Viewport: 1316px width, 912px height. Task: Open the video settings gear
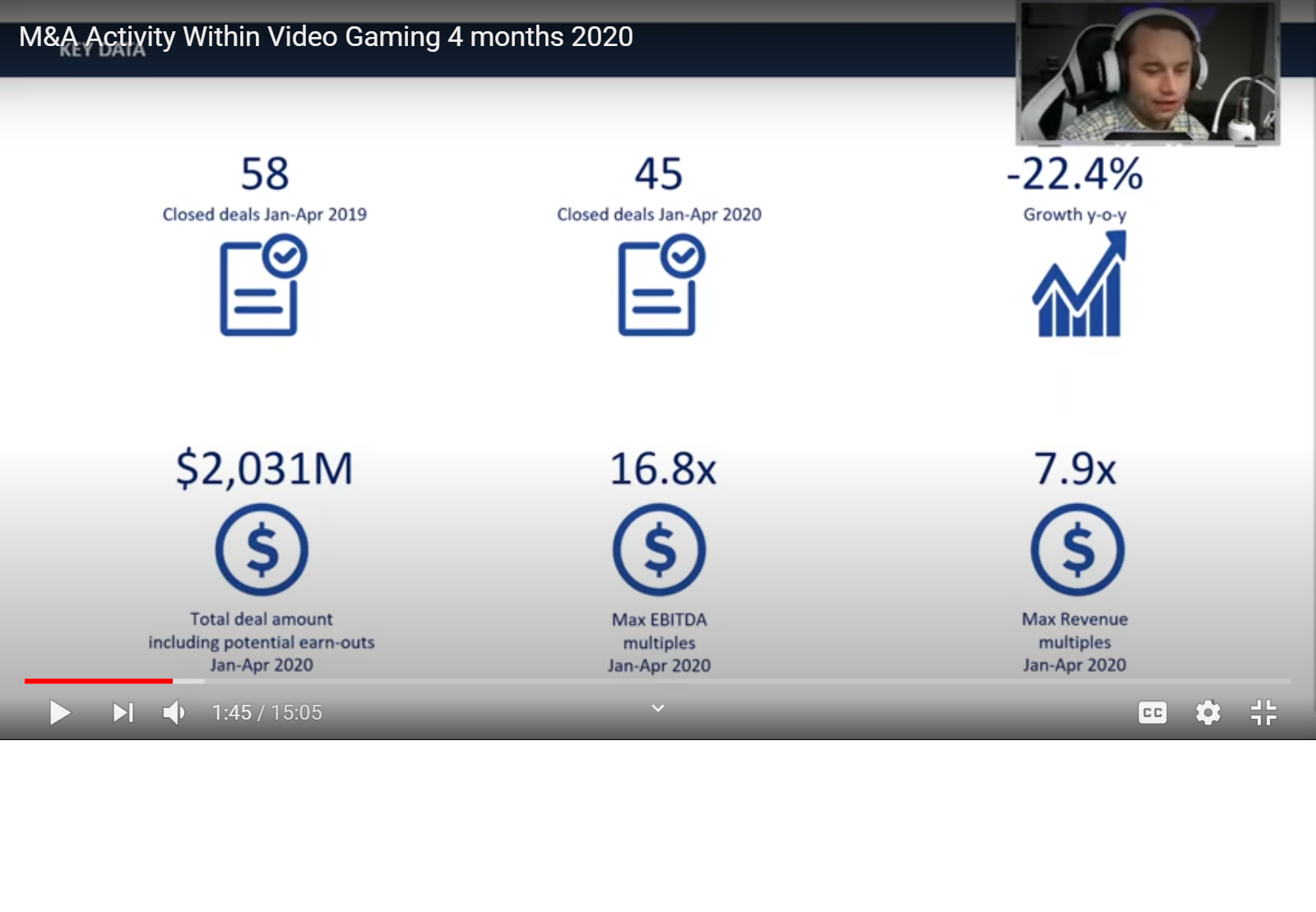coord(1207,712)
